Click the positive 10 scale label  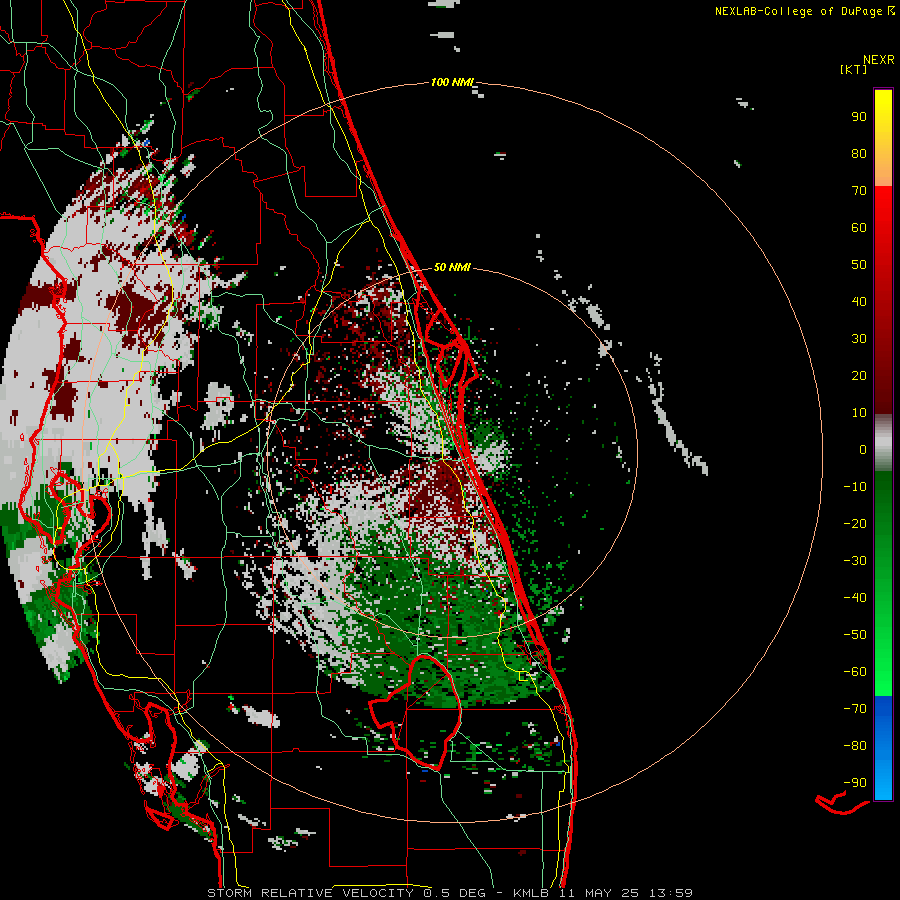pyautogui.click(x=859, y=413)
